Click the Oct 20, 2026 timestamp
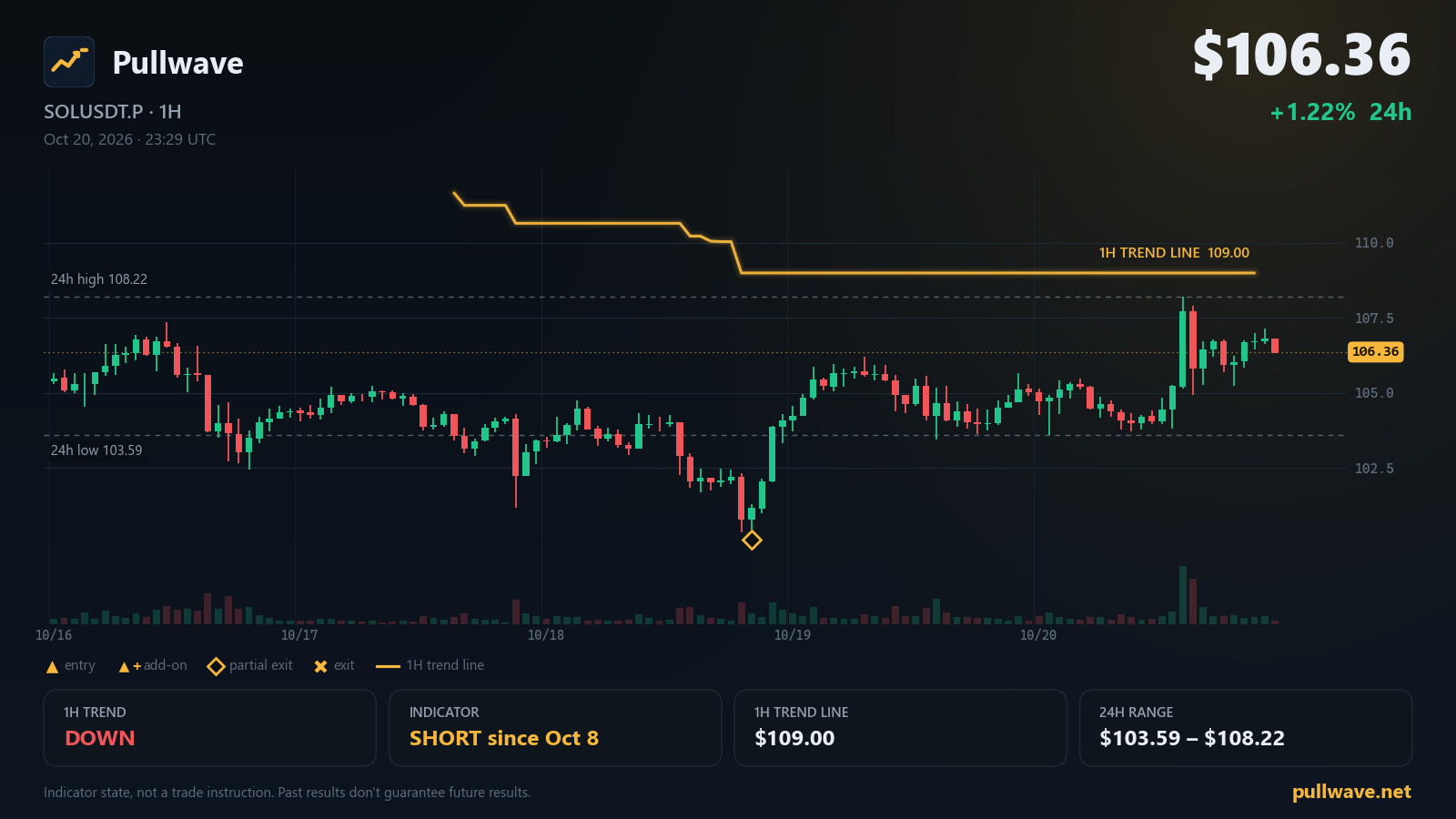This screenshot has height=819, width=1456. coord(130,139)
